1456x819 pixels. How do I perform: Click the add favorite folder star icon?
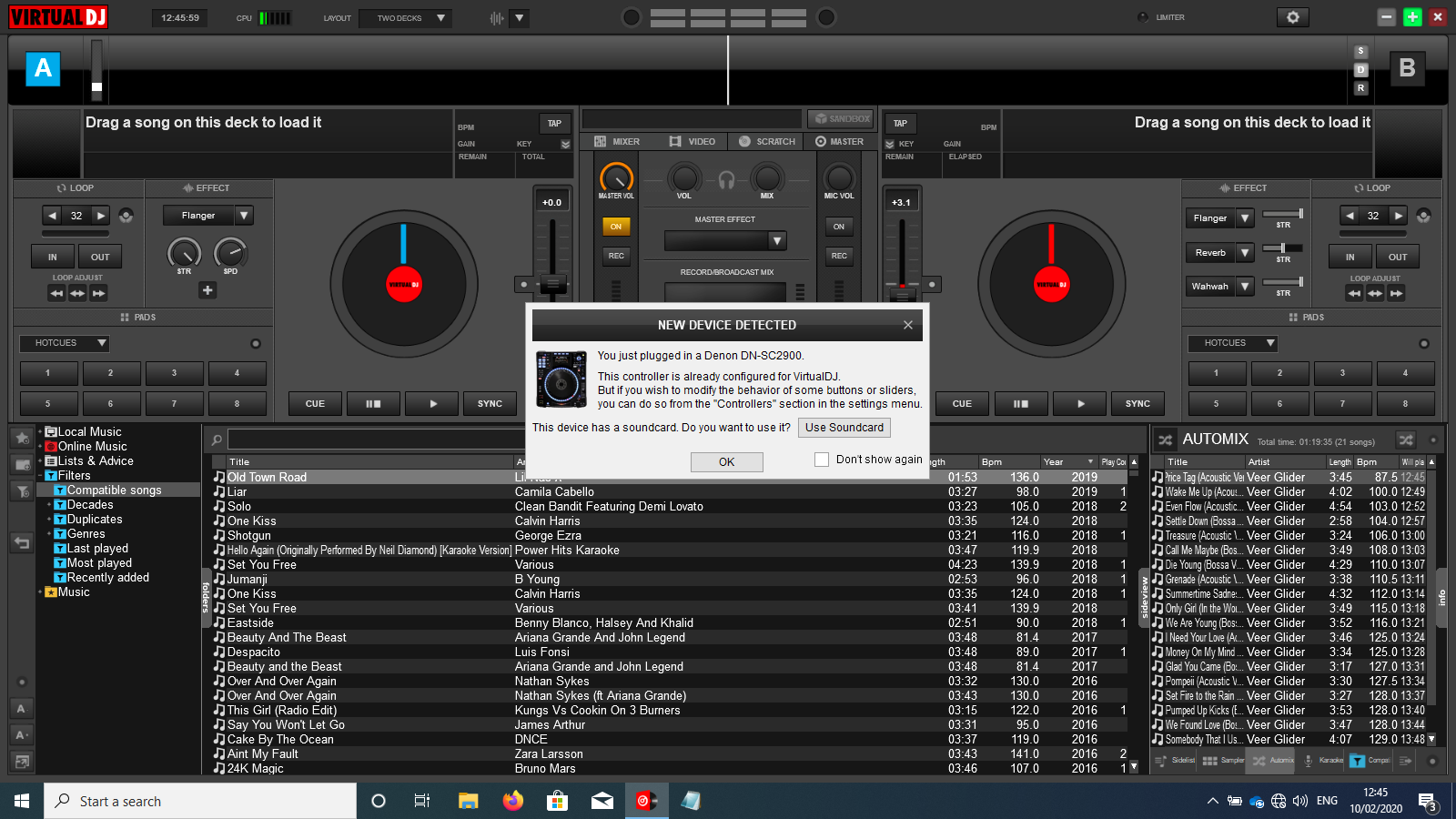(x=23, y=438)
